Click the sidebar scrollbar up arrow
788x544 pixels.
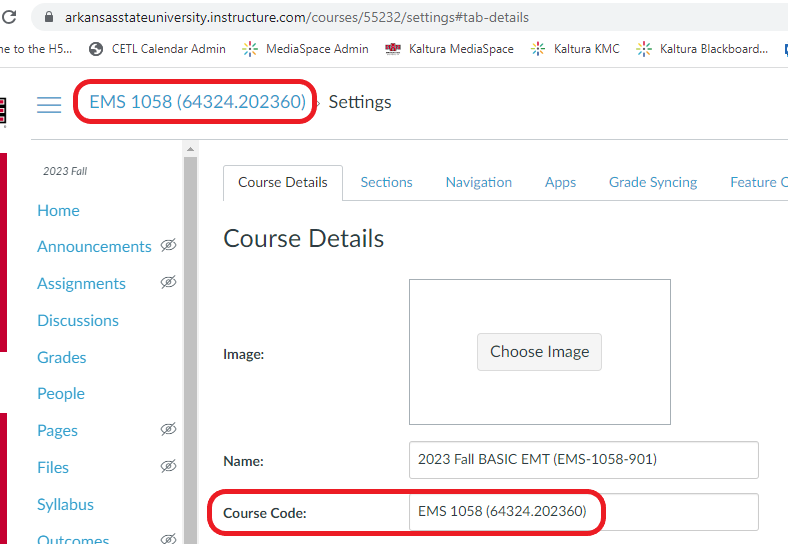pos(190,149)
